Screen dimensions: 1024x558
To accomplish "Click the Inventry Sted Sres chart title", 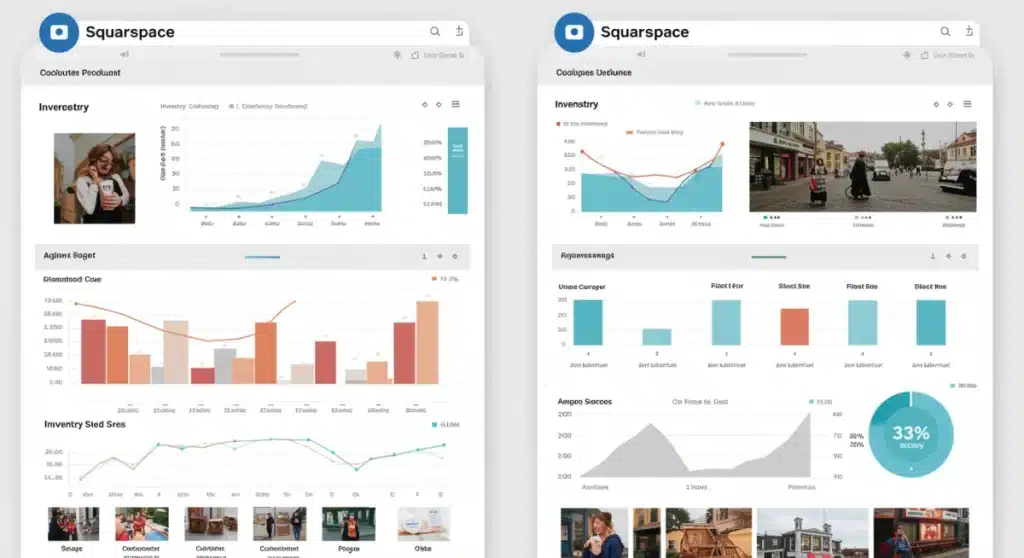I will pyautogui.click(x=84, y=424).
